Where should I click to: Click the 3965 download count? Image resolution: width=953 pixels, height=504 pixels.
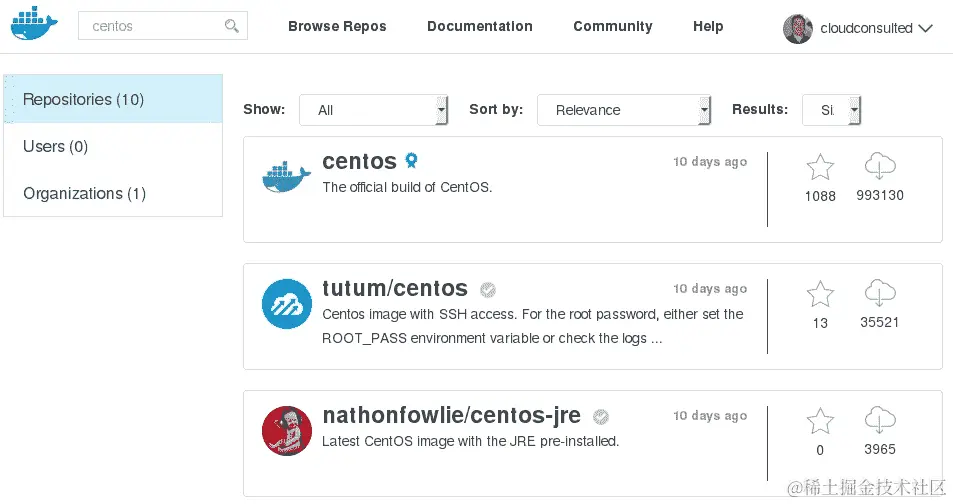point(879,449)
